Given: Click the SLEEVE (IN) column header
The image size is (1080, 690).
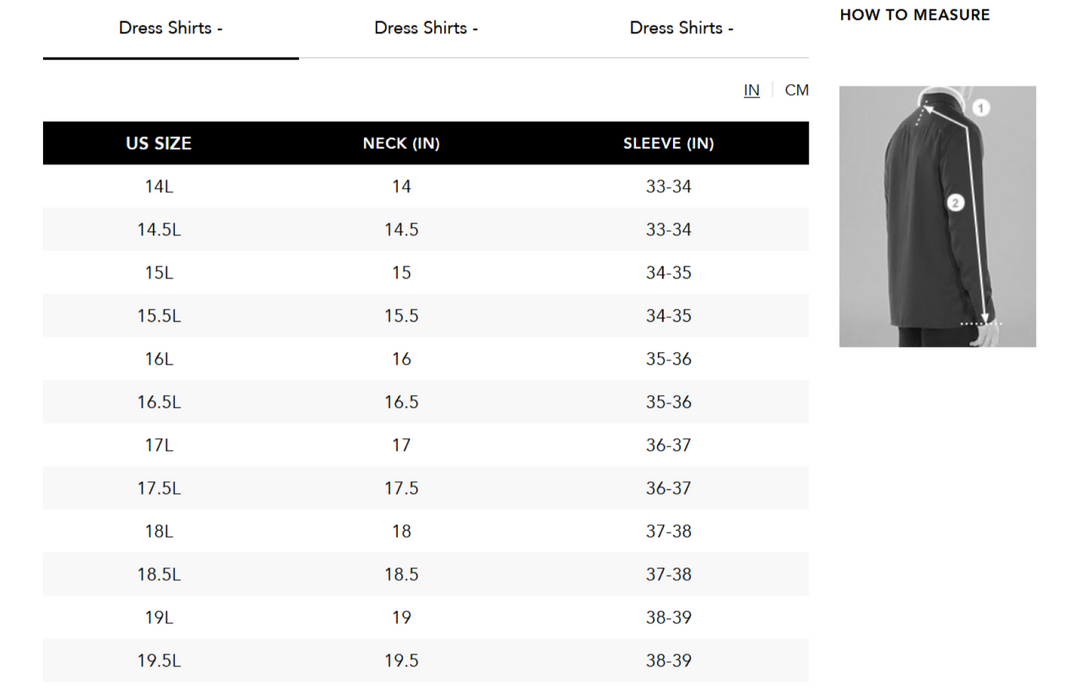Looking at the screenshot, I should pyautogui.click(x=668, y=143).
